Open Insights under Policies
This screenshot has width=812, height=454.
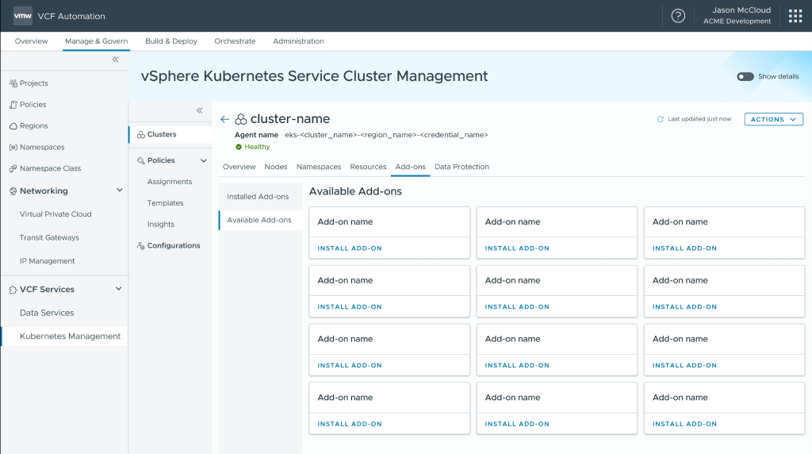coord(161,224)
